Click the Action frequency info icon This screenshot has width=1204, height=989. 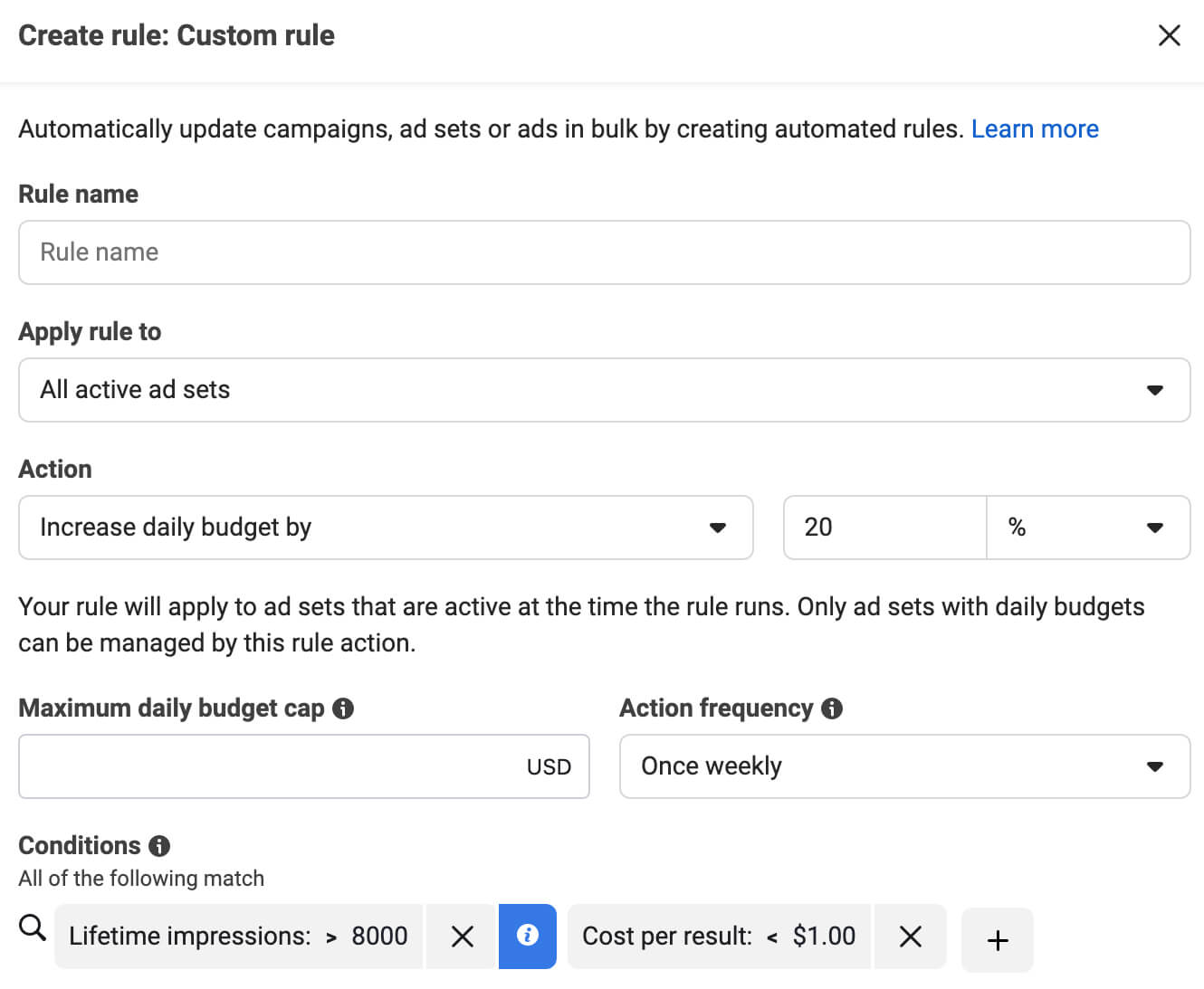(x=833, y=708)
